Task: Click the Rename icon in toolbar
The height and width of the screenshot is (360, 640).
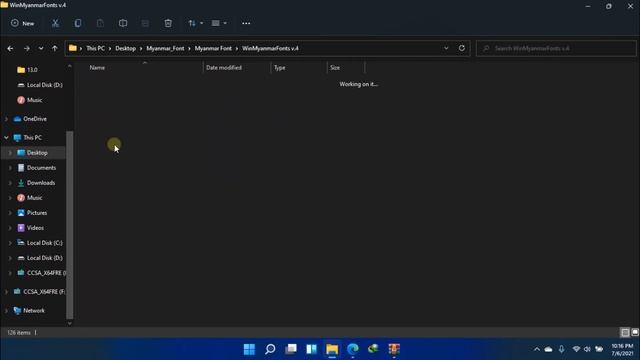Action: click(x=123, y=23)
